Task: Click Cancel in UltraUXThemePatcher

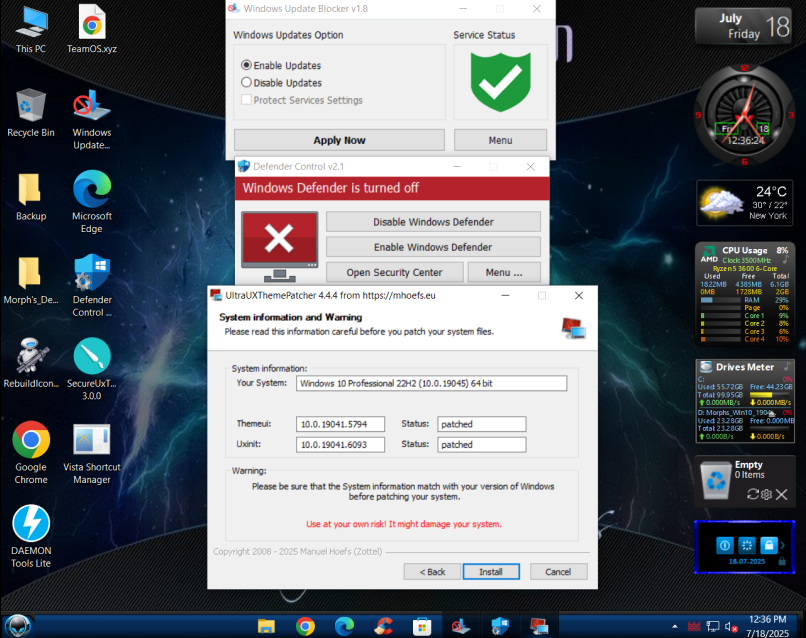Action: tap(558, 572)
